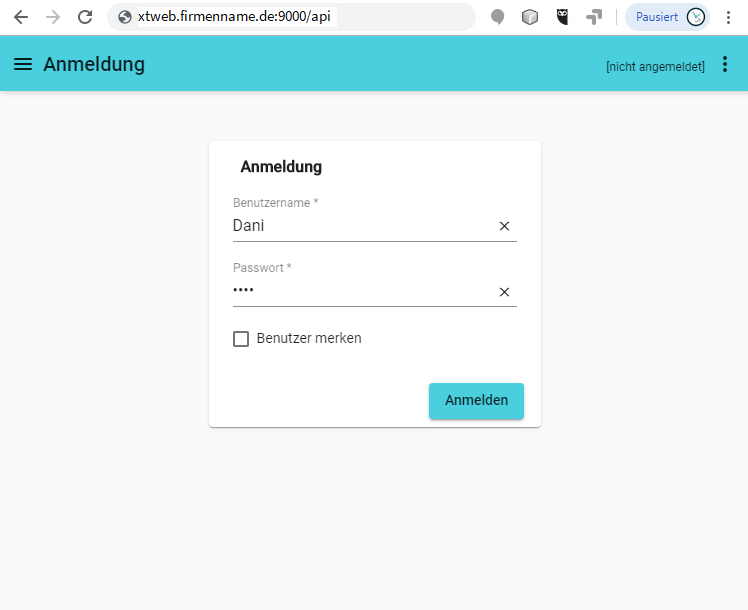
Task: Open the app header three-dot menu
Action: tap(725, 64)
